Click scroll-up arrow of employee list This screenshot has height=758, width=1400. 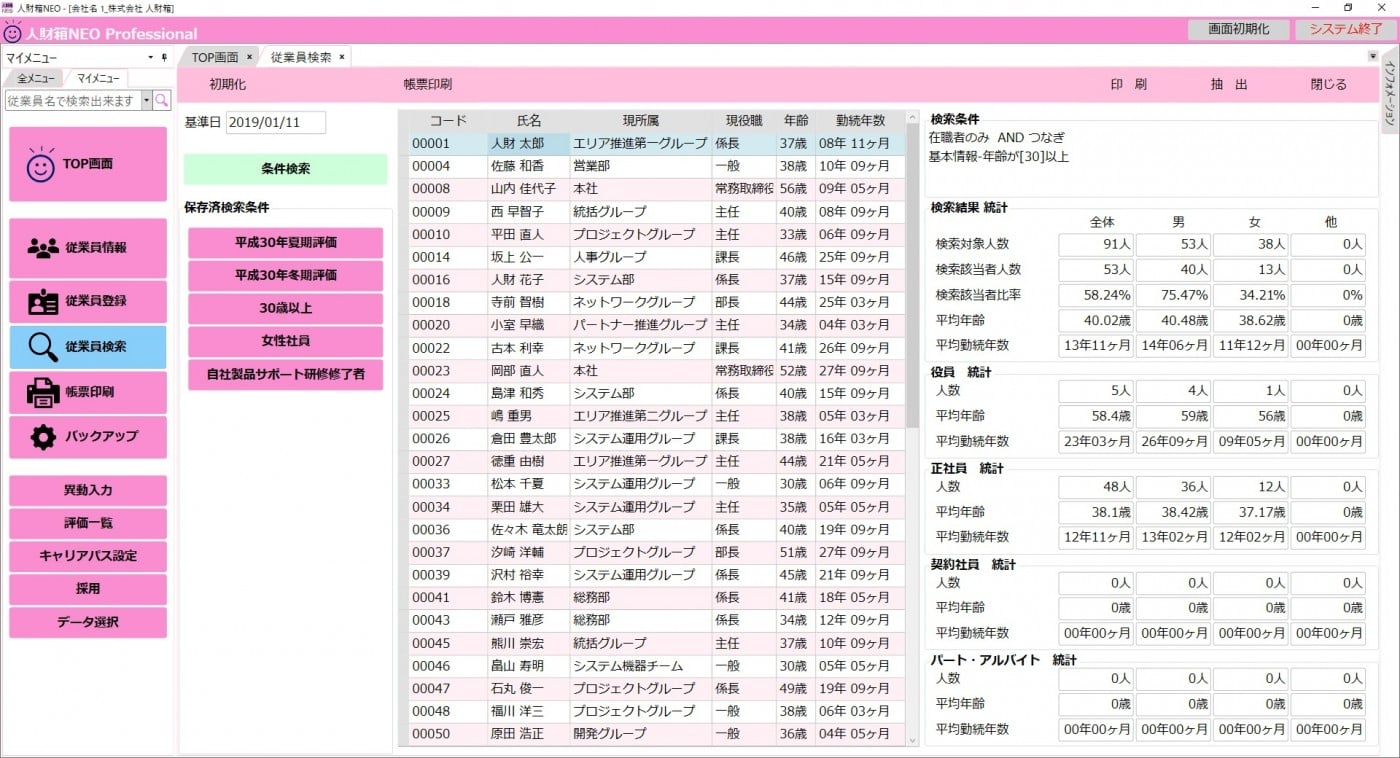[911, 118]
